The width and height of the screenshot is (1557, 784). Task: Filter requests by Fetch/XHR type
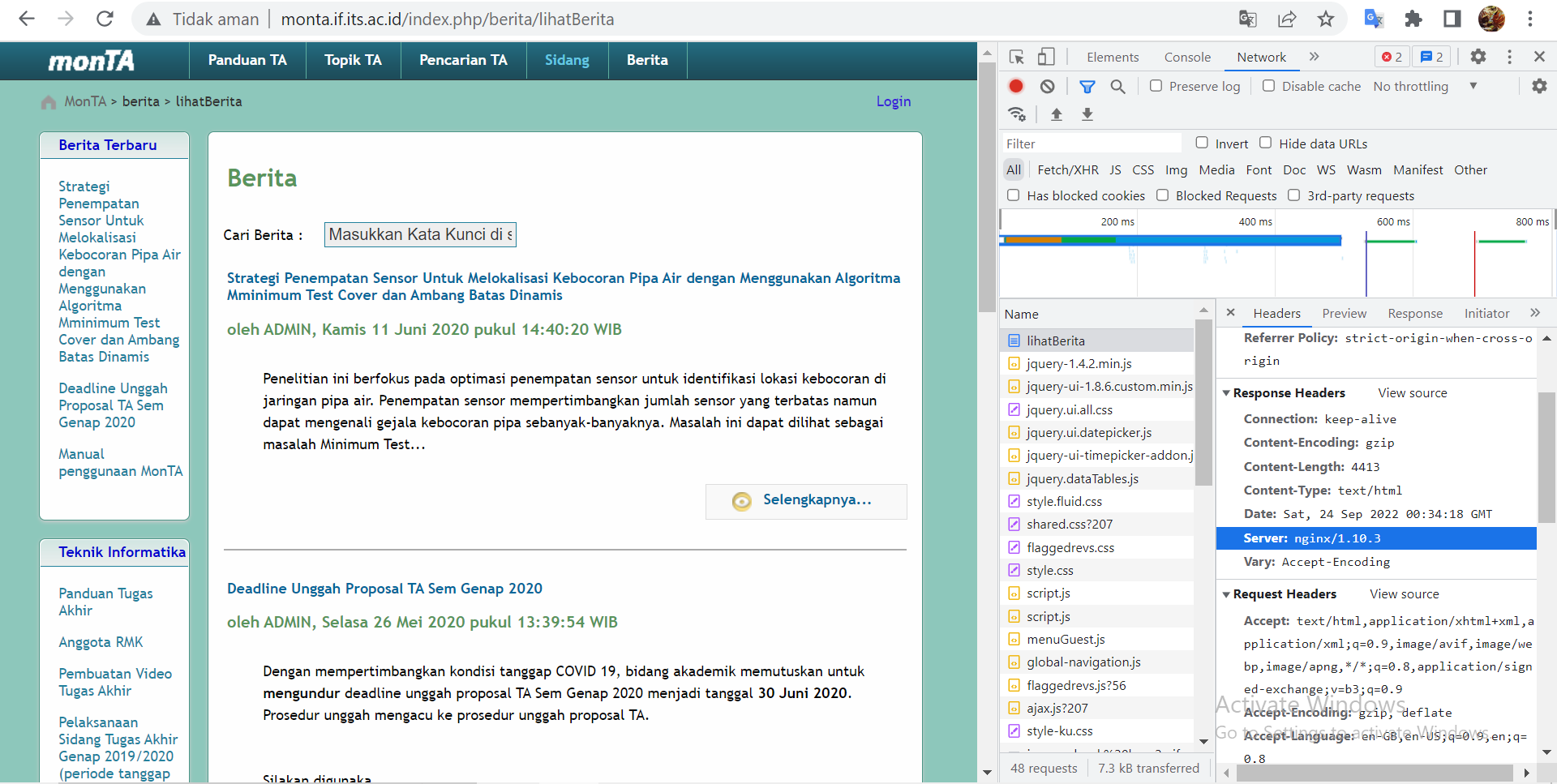[1067, 169]
